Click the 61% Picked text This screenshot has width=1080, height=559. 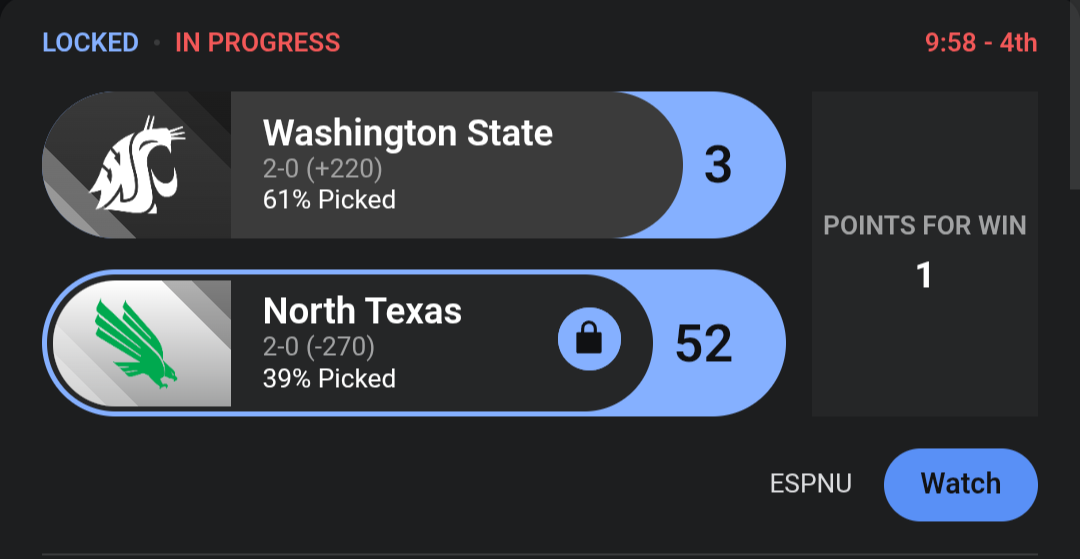[329, 200]
